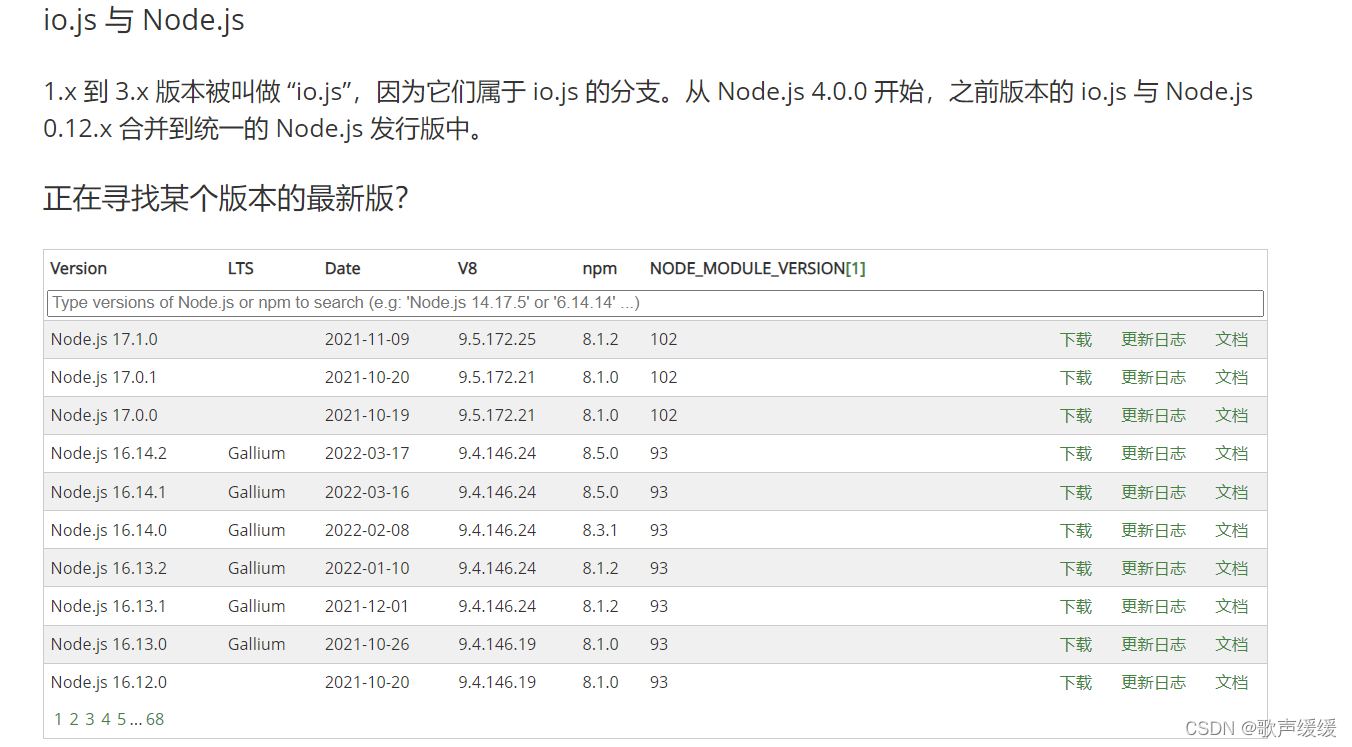Viewport: 1352px width, 747px height.
Task: Click the date 2021-11-09
Action: tap(367, 339)
